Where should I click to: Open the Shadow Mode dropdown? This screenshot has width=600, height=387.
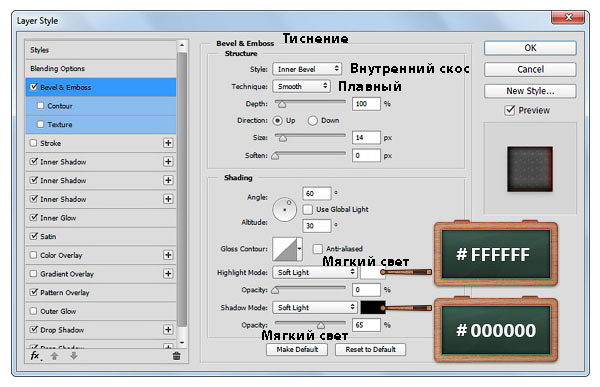click(315, 307)
